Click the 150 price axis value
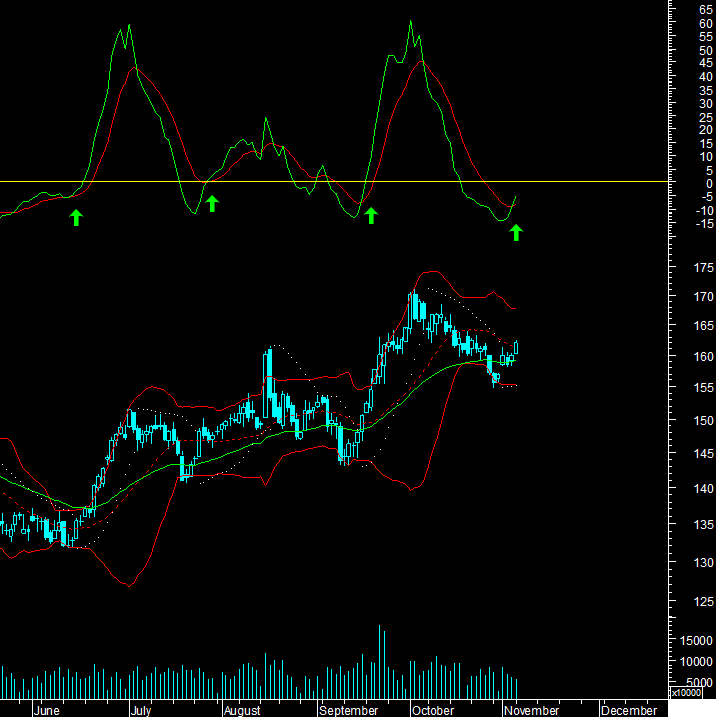The height and width of the screenshot is (717, 716). [x=704, y=420]
